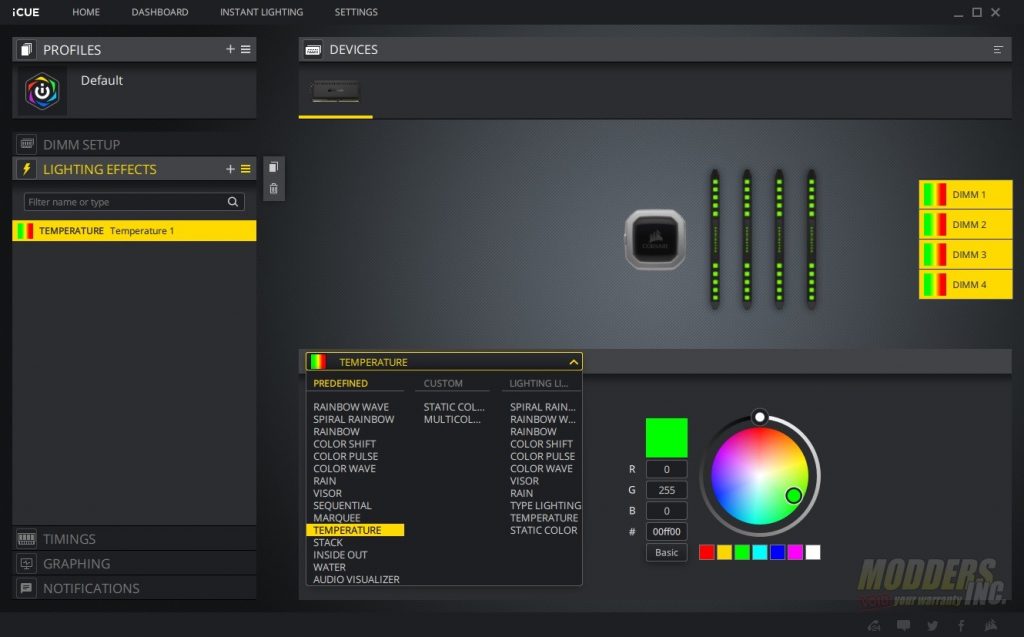Open Twitter link in footer
This screenshot has width=1024, height=637.
[933, 625]
